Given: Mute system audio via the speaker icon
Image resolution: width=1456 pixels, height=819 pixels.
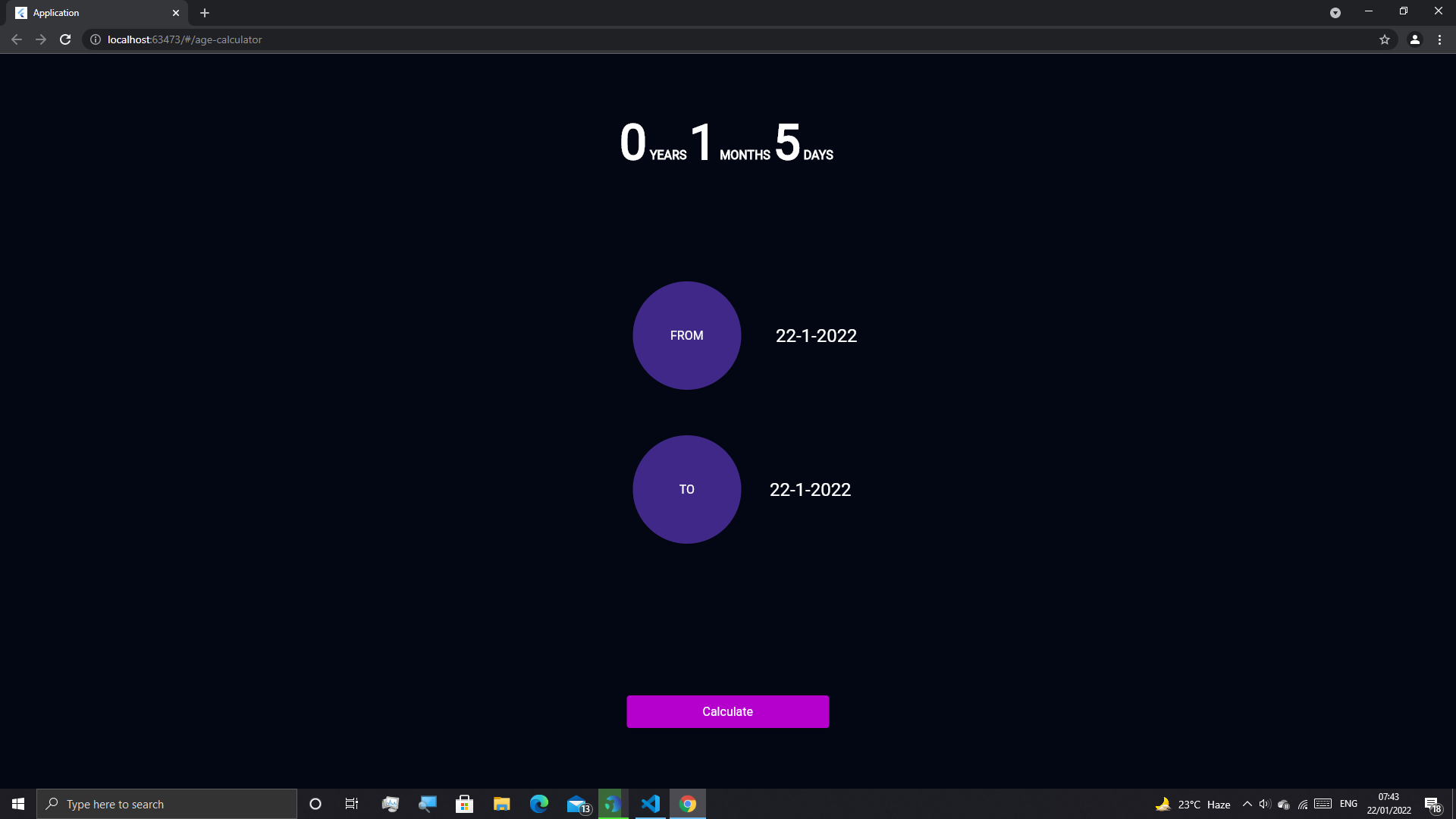Looking at the screenshot, I should (1263, 804).
